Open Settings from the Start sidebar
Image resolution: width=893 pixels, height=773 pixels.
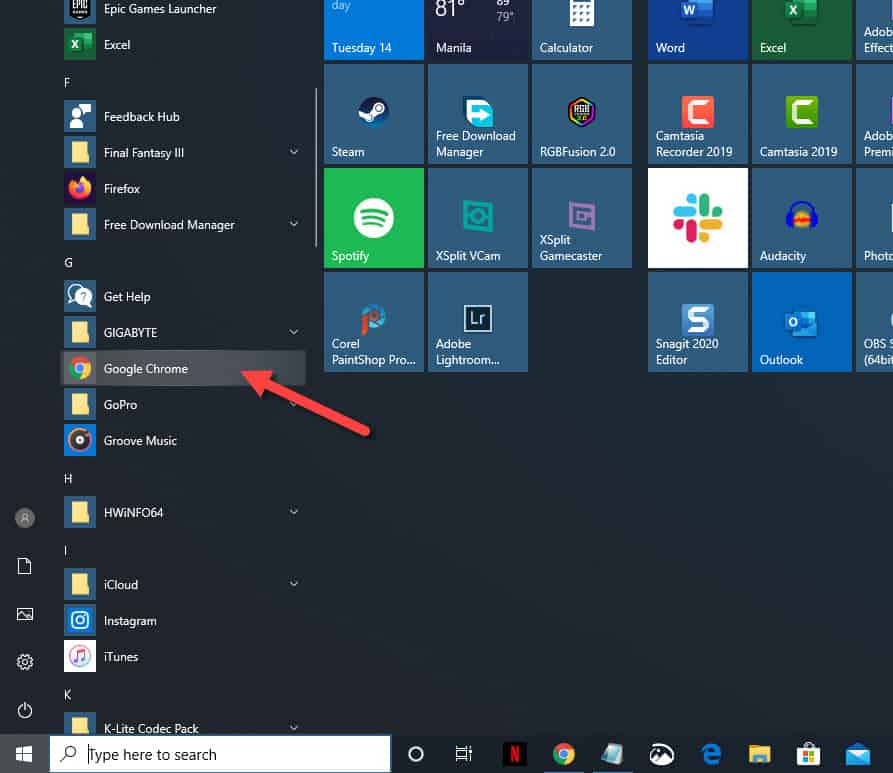(24, 661)
